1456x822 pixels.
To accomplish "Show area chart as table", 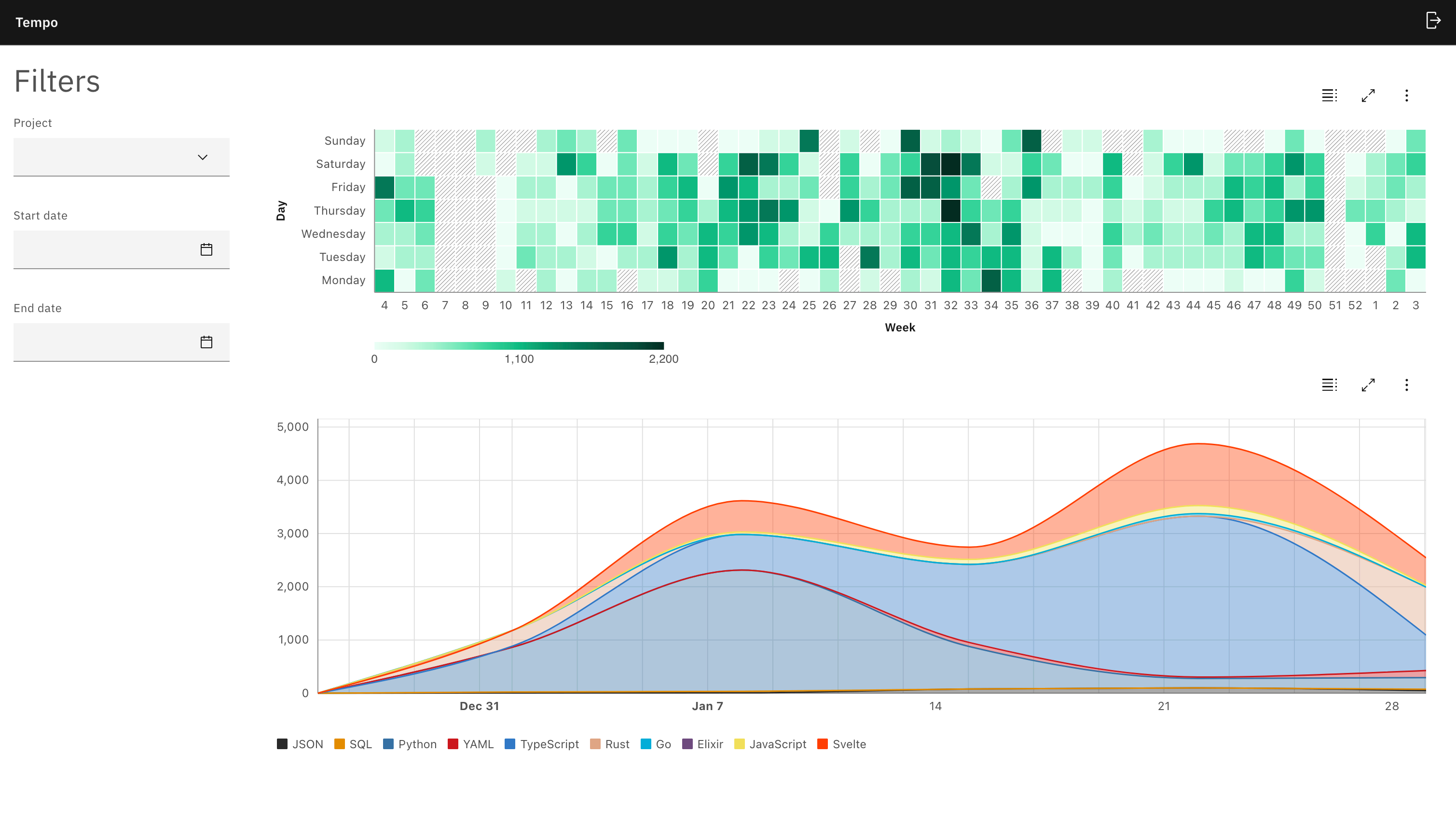I will [1329, 385].
